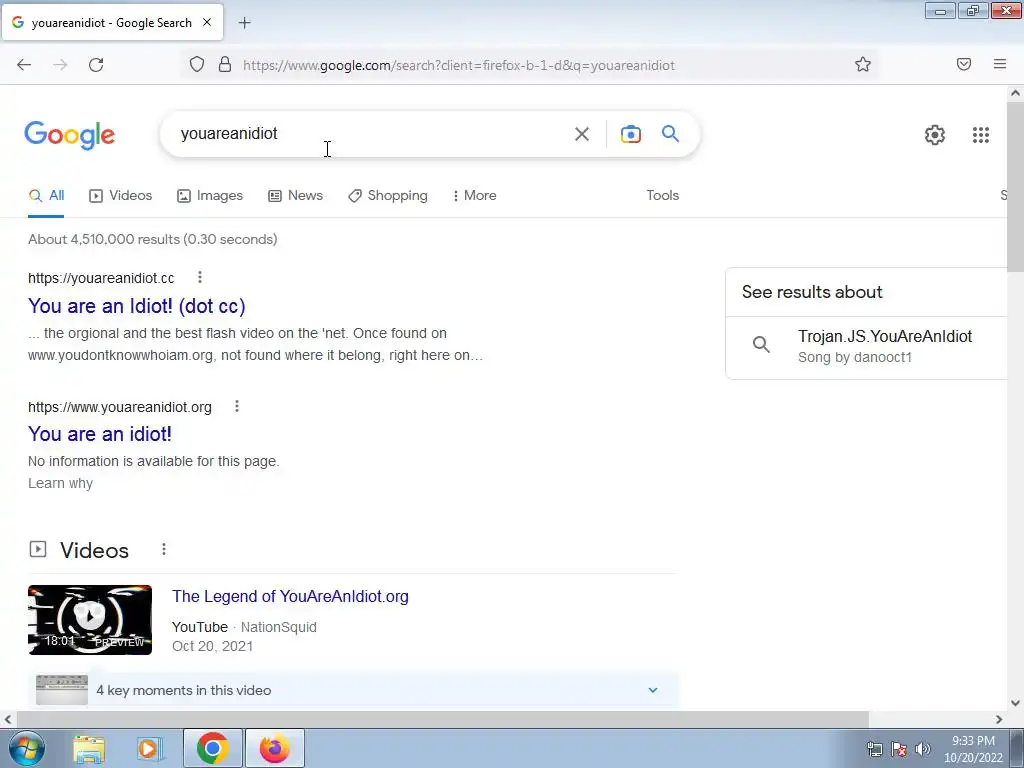Click the Learn why link
Image resolution: width=1024 pixels, height=768 pixels.
coord(60,483)
